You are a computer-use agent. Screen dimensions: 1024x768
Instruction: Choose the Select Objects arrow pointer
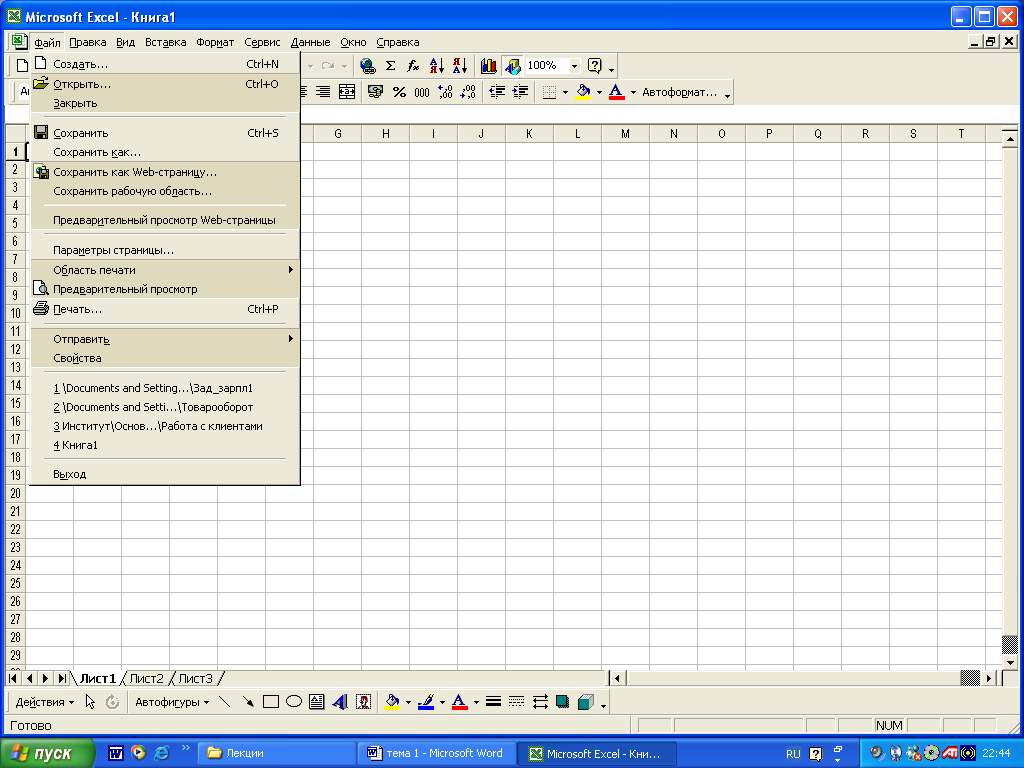(90, 702)
